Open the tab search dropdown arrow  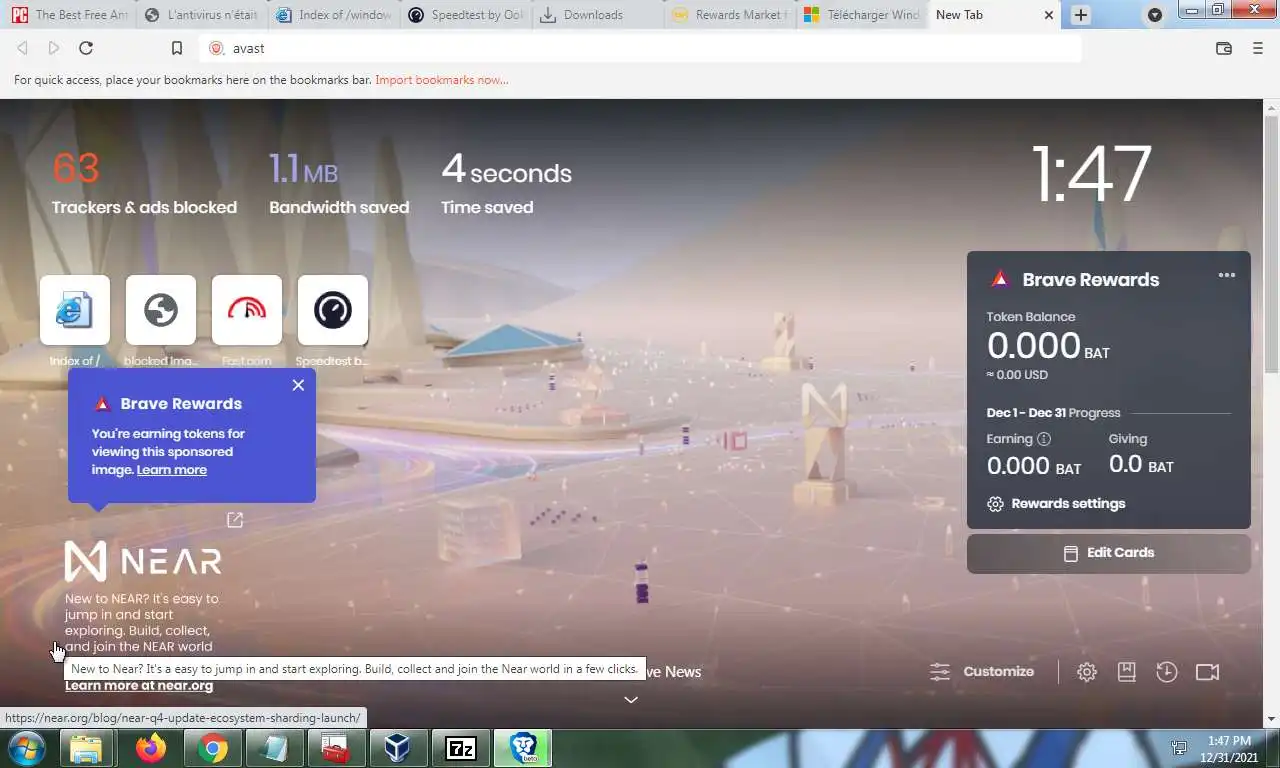pos(1155,15)
